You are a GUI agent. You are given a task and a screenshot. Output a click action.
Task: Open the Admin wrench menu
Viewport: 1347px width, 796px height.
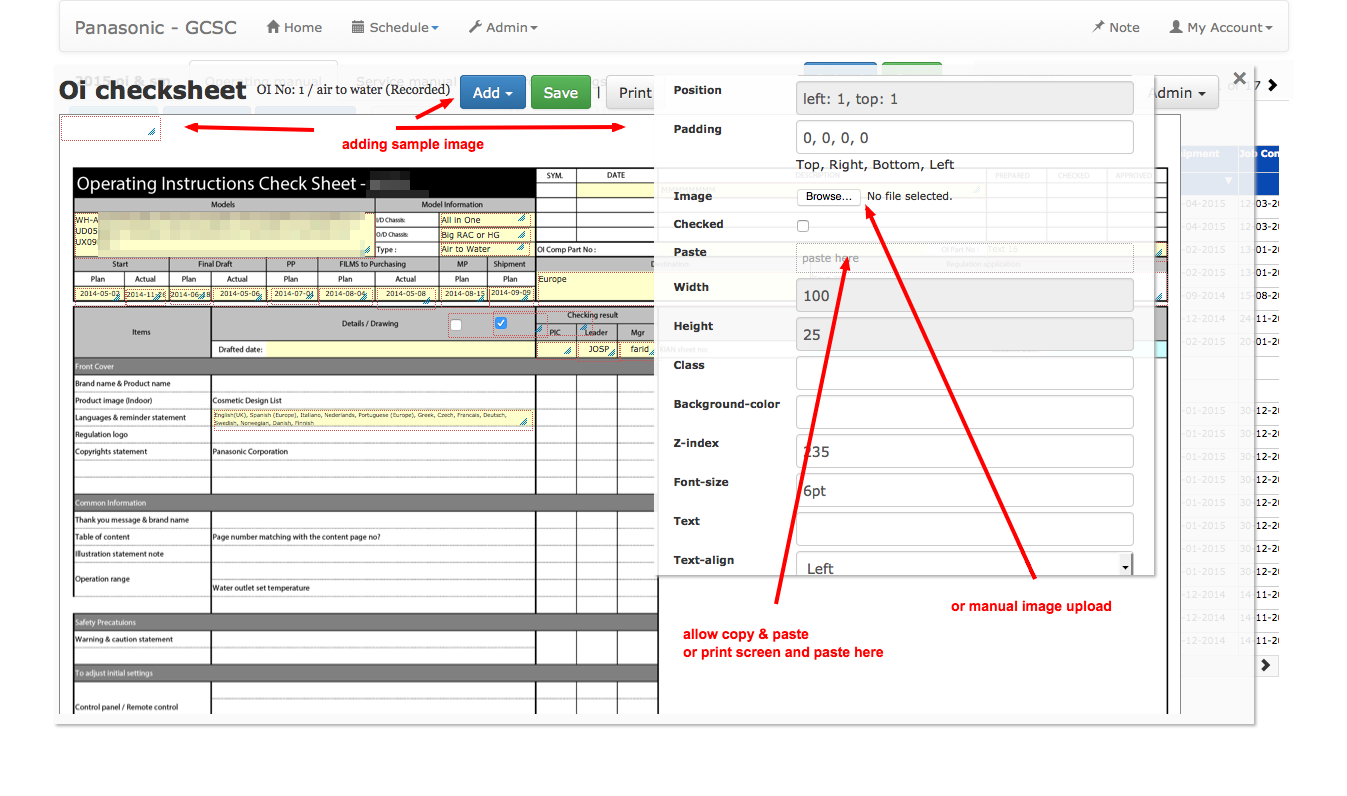pos(503,28)
